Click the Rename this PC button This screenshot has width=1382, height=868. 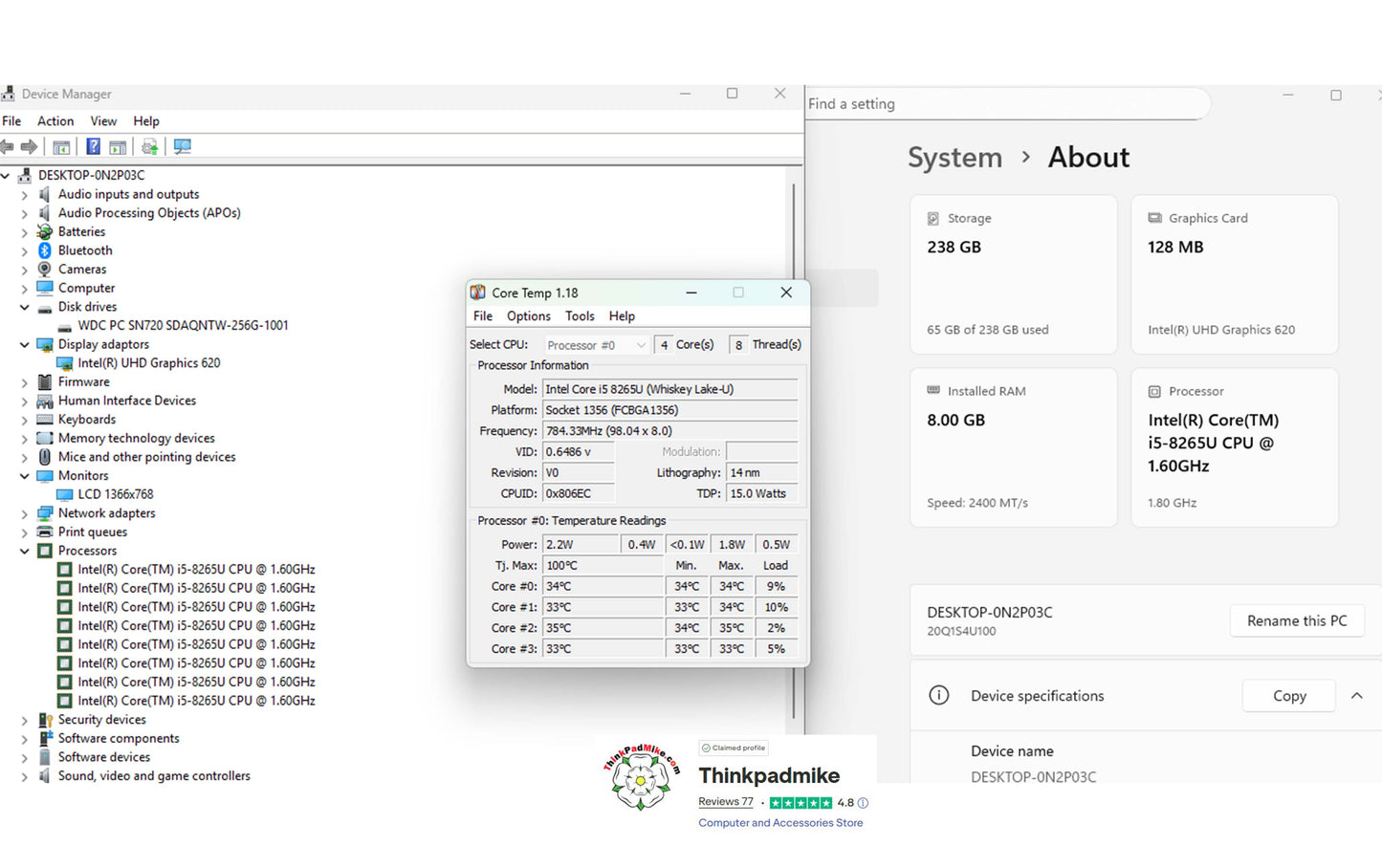pos(1296,620)
